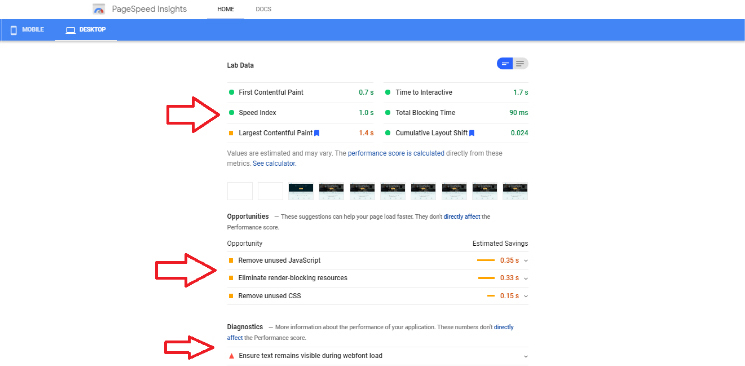
Task: Open 'directly' link in Diagnostics description
Action: tap(504, 327)
